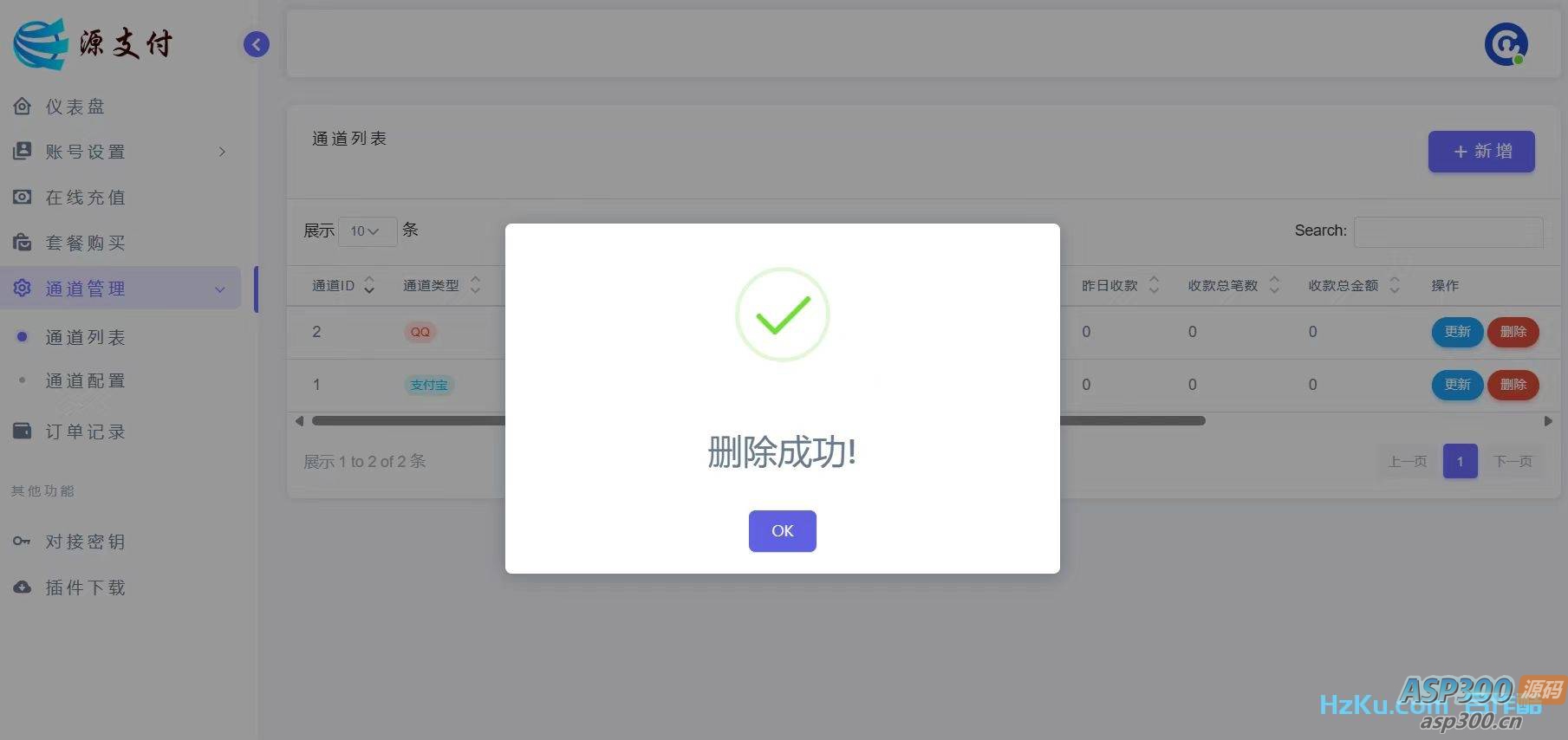Expand the 账号设置 submenu chevron
This screenshot has width=1568, height=740.
pos(222,152)
